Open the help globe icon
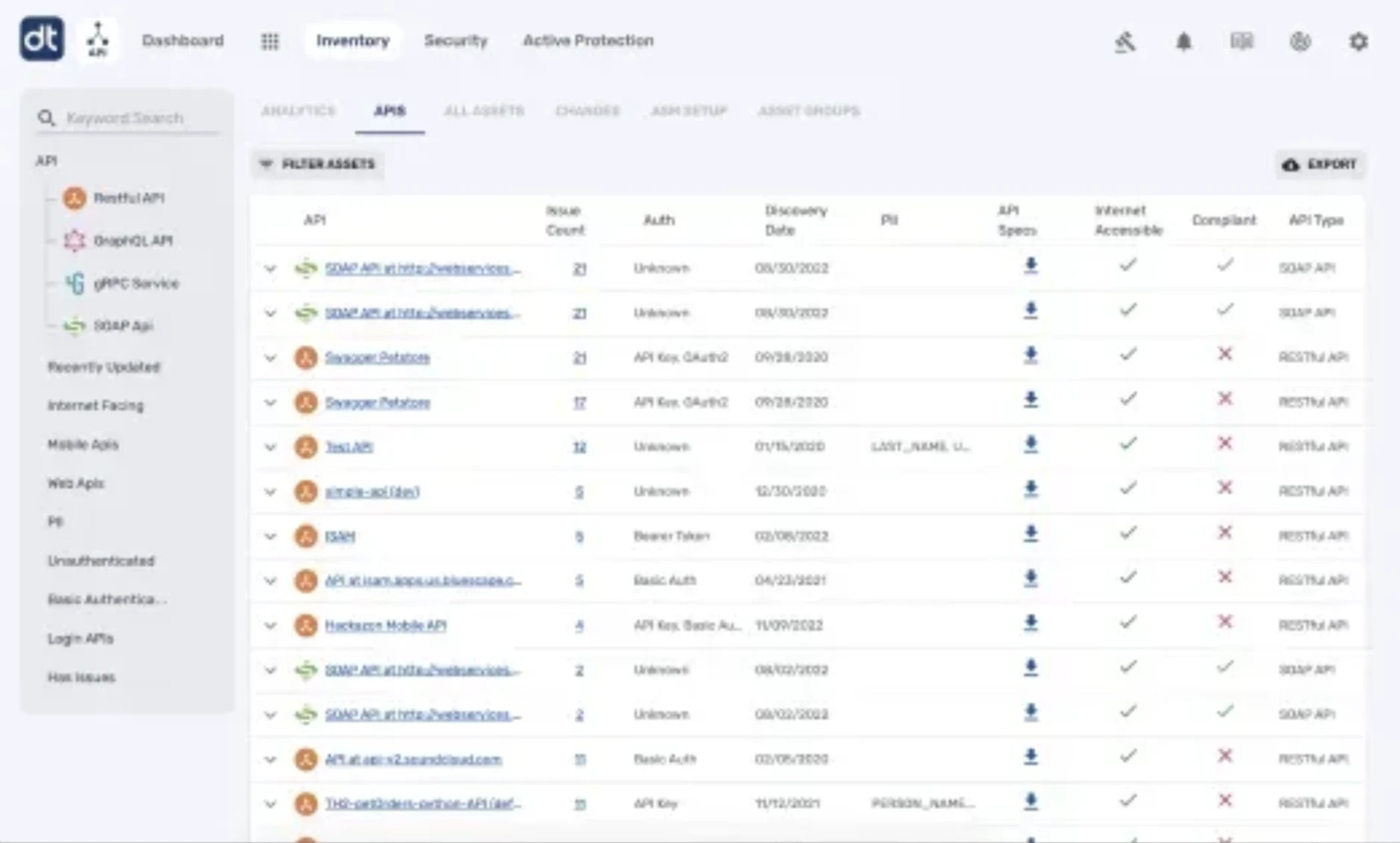The width and height of the screenshot is (1400, 843). (1300, 43)
